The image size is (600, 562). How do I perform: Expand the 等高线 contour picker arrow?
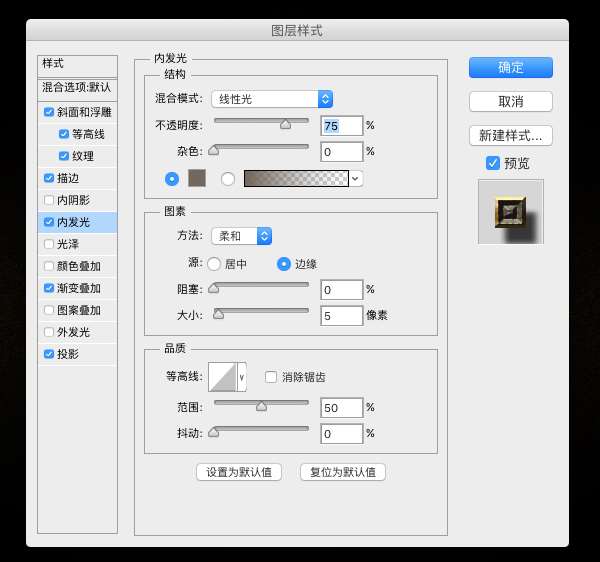[x=242, y=377]
